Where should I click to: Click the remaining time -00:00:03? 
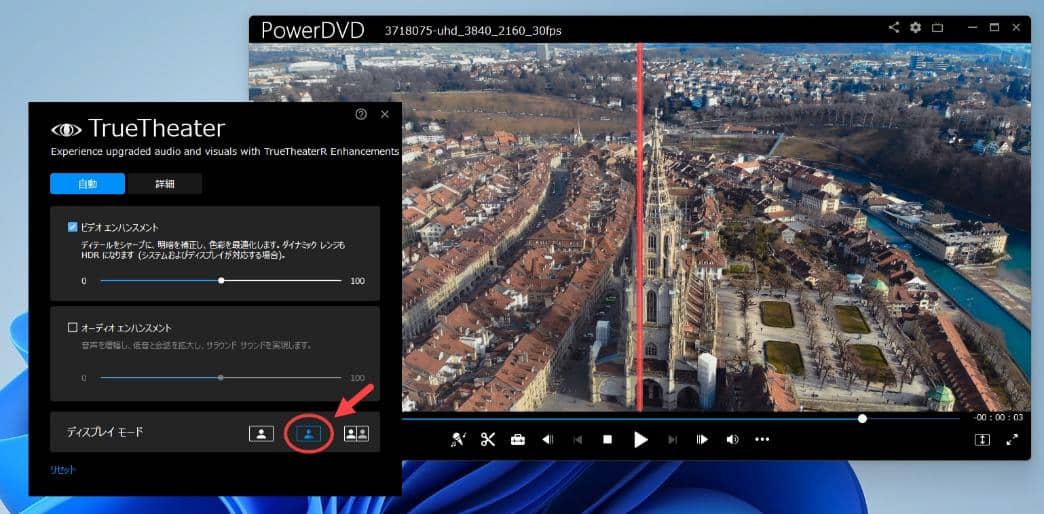point(997,418)
